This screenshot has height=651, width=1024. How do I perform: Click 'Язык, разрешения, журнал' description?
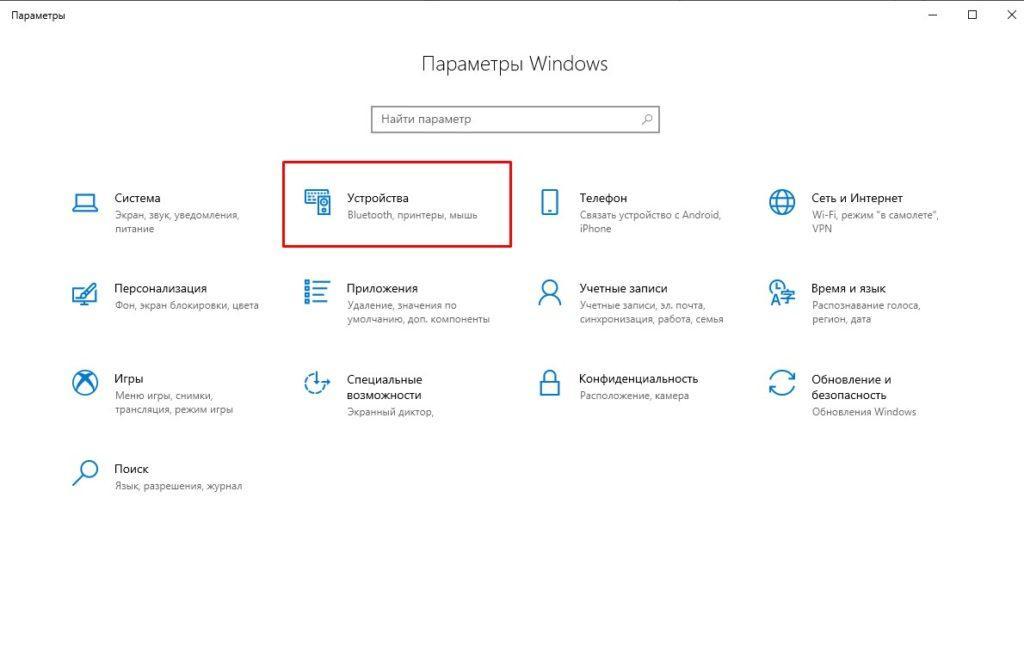click(178, 486)
